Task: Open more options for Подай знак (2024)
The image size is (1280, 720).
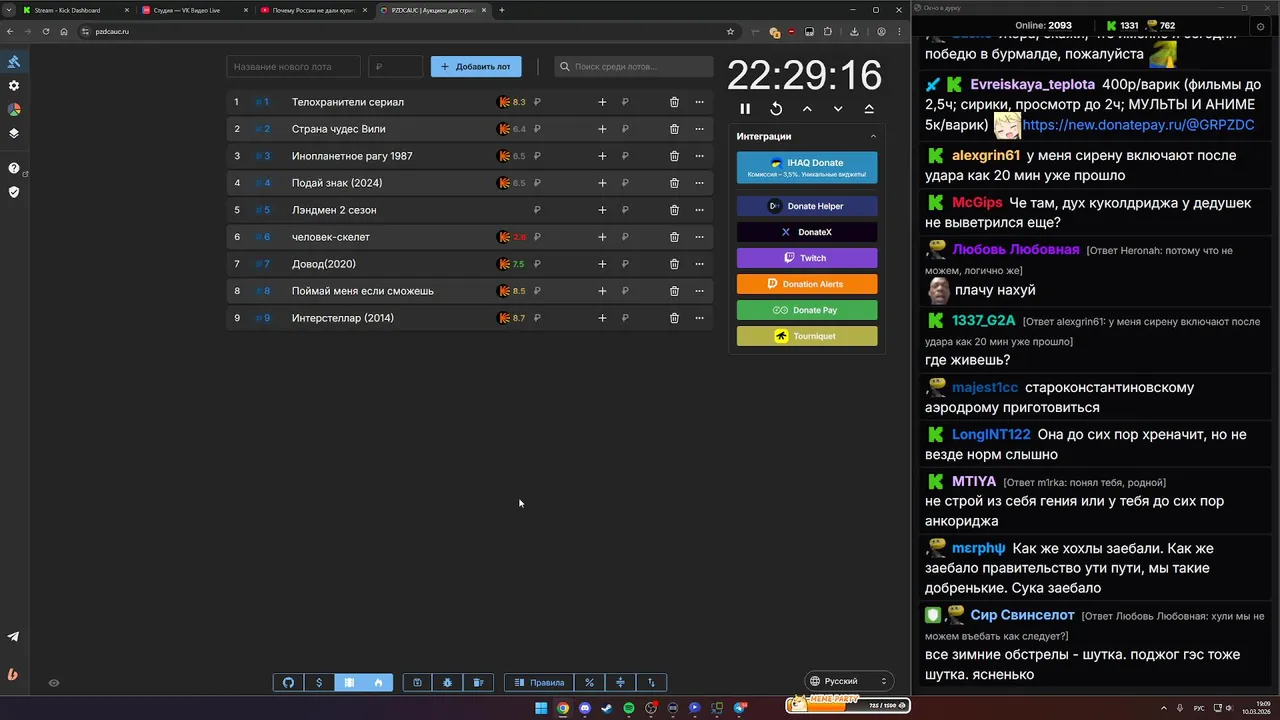Action: click(x=699, y=183)
